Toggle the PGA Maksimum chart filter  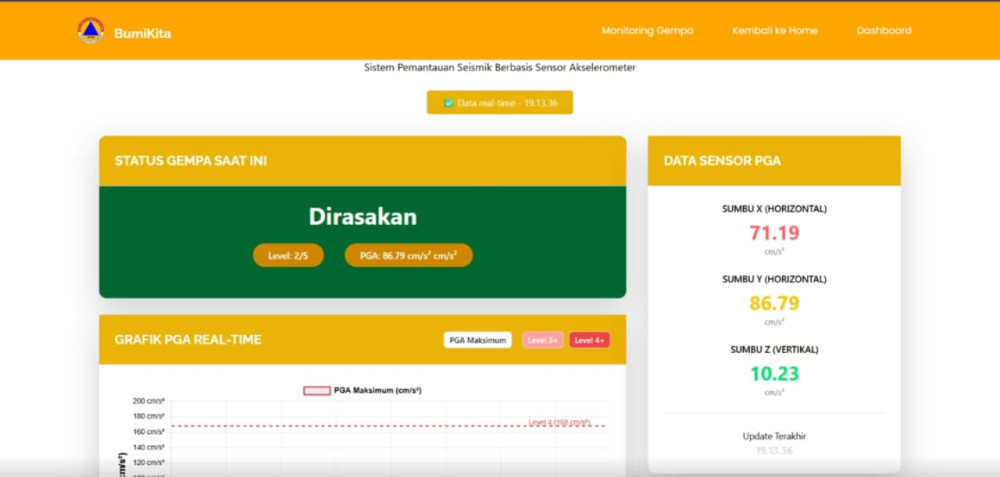tap(477, 340)
